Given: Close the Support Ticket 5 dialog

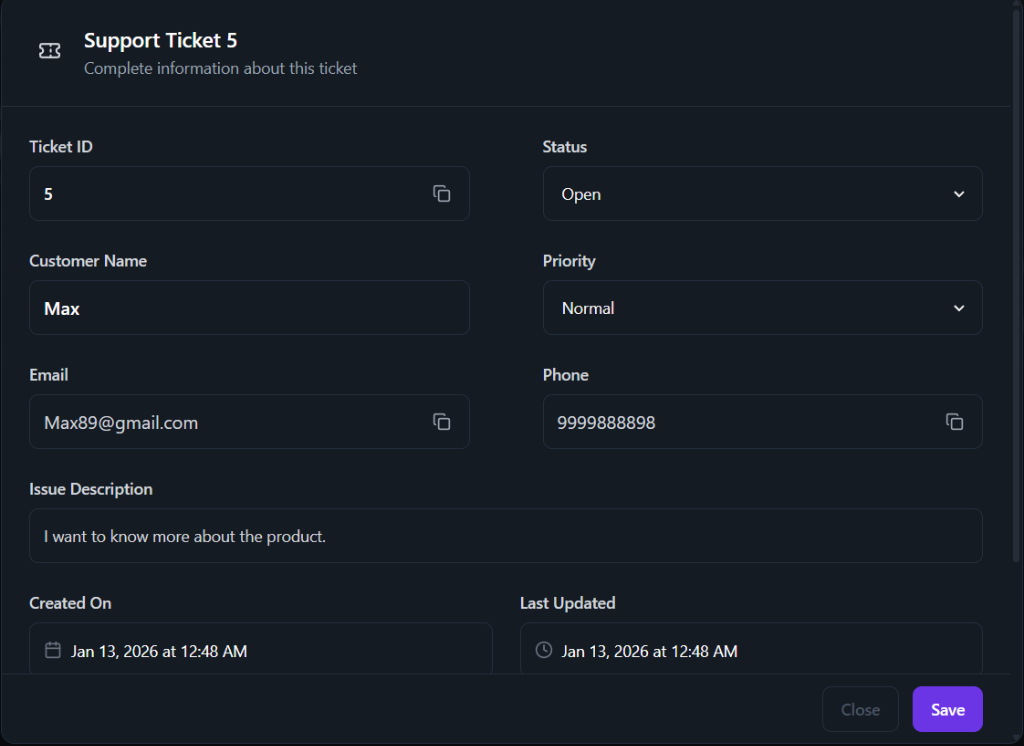Looking at the screenshot, I should [x=860, y=709].
